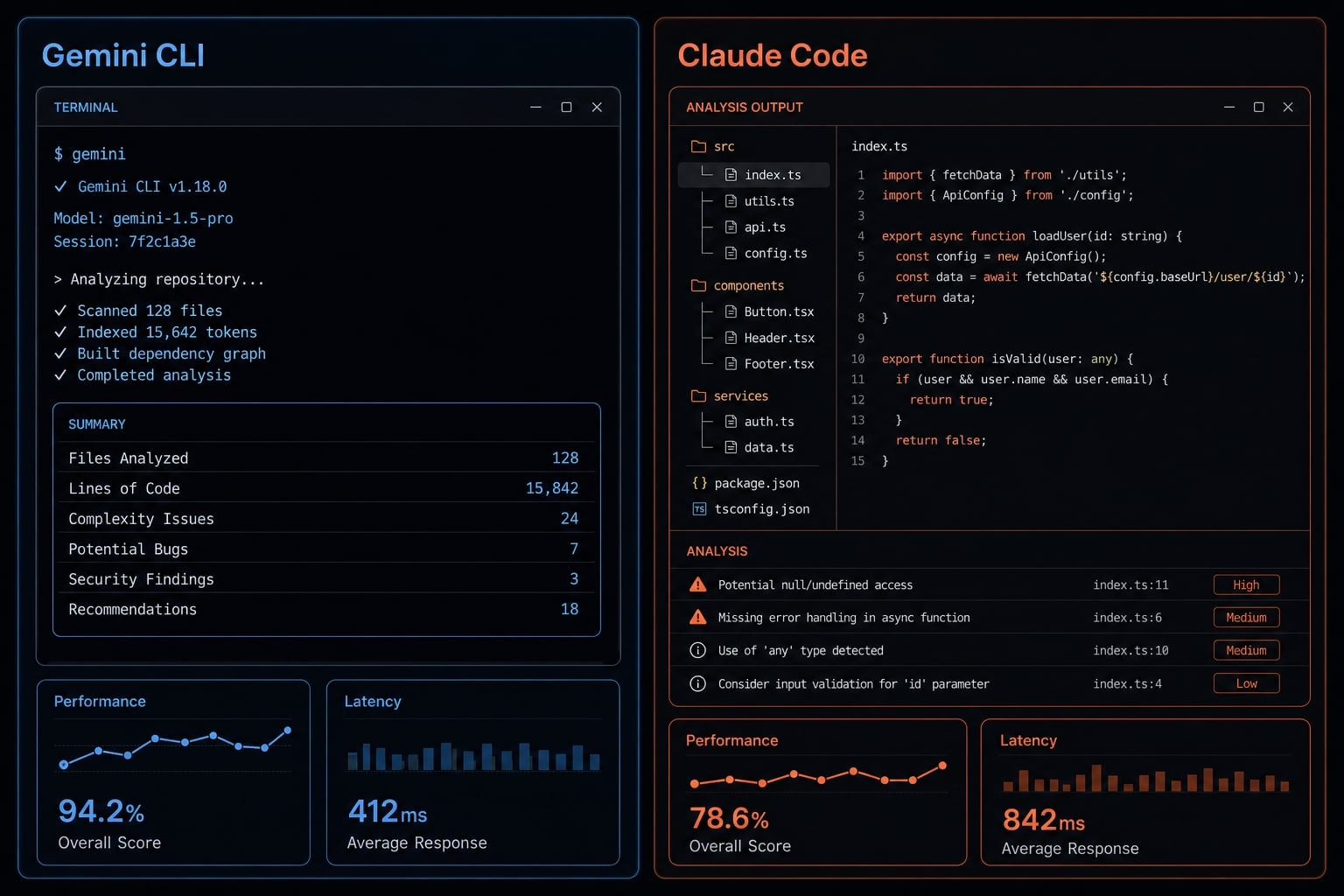Click the 842ms average response value
Viewport: 1344px width, 896px height.
click(1043, 820)
